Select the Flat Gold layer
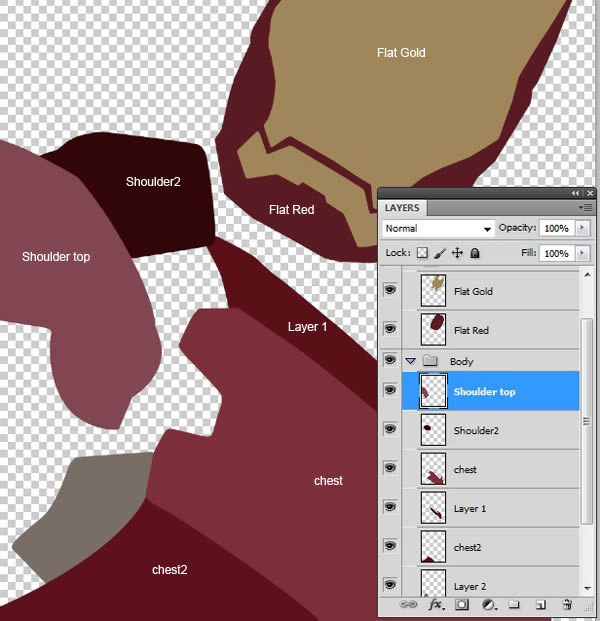This screenshot has width=600, height=621. click(491, 291)
